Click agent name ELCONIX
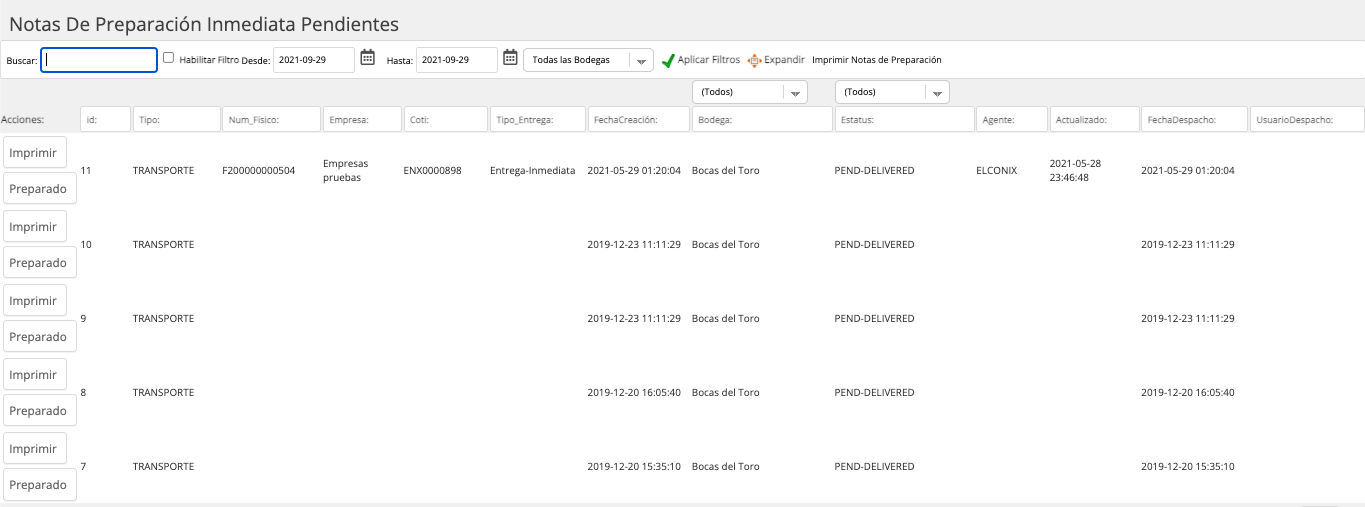 click(x=996, y=171)
